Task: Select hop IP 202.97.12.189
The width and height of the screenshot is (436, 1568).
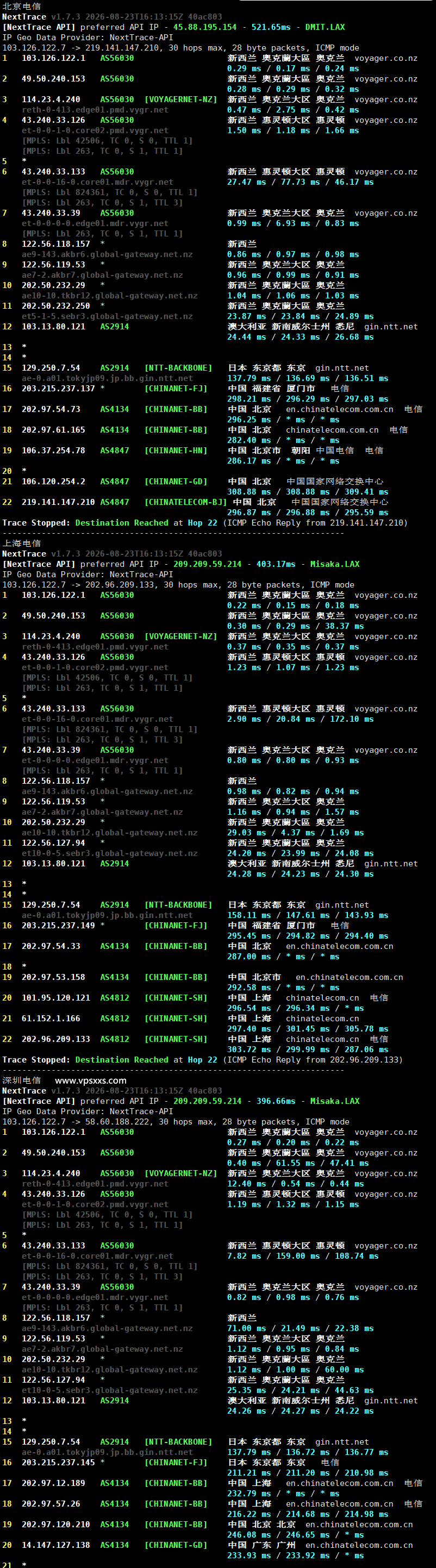Action: click(53, 1483)
